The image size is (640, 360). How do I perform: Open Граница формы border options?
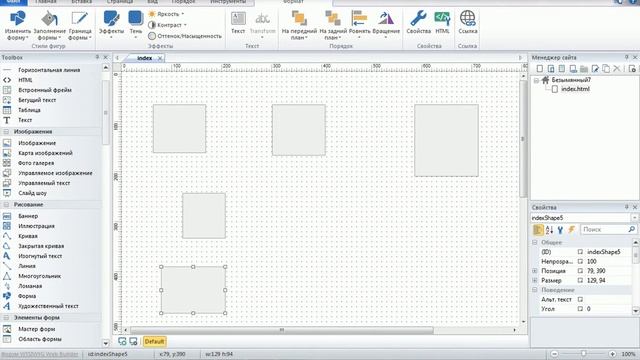point(80,25)
